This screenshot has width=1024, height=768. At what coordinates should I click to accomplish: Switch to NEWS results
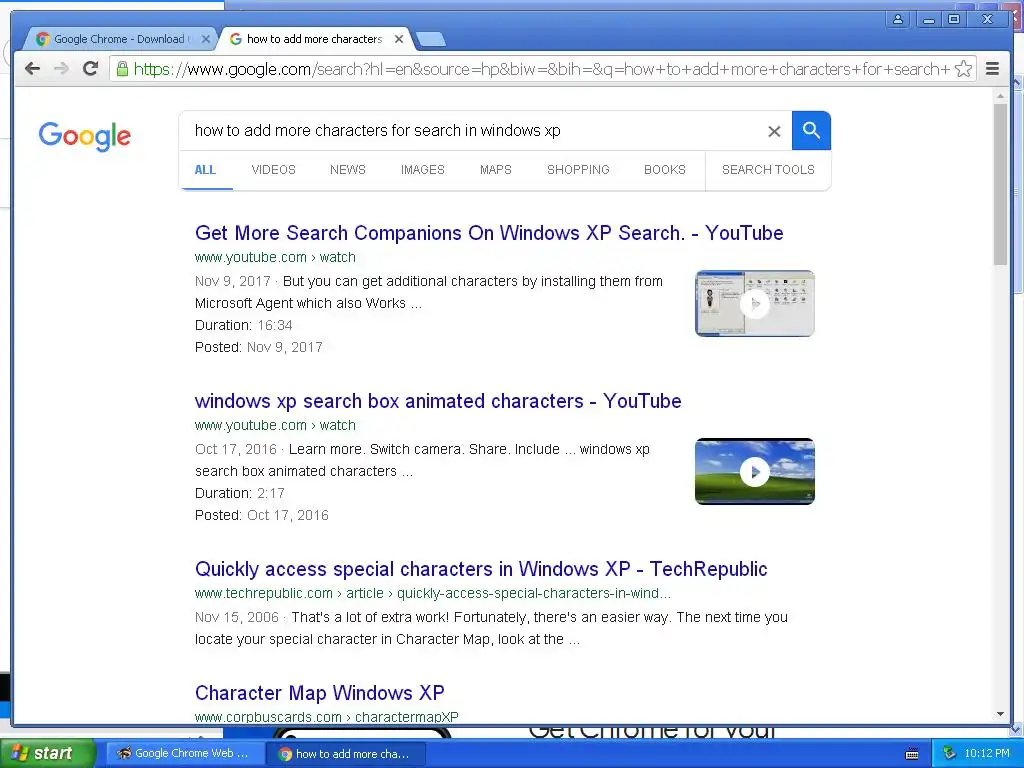pyautogui.click(x=347, y=170)
